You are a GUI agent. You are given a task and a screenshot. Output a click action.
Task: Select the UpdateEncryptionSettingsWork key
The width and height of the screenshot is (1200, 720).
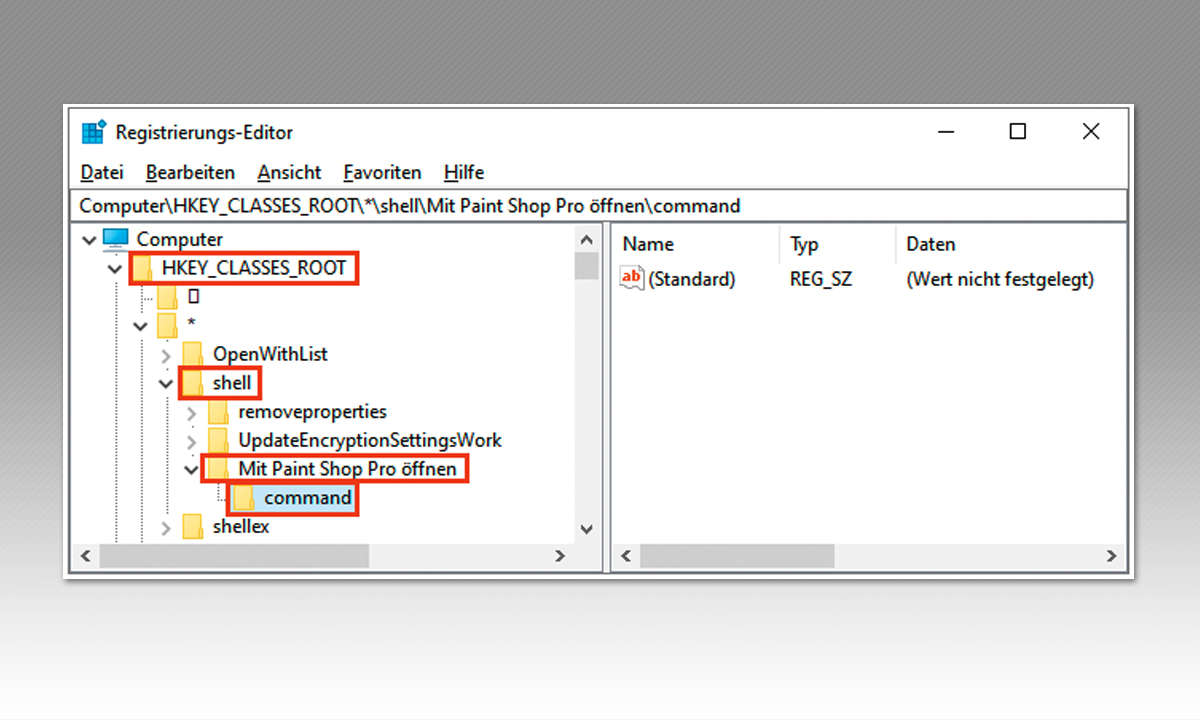pyautogui.click(x=370, y=440)
